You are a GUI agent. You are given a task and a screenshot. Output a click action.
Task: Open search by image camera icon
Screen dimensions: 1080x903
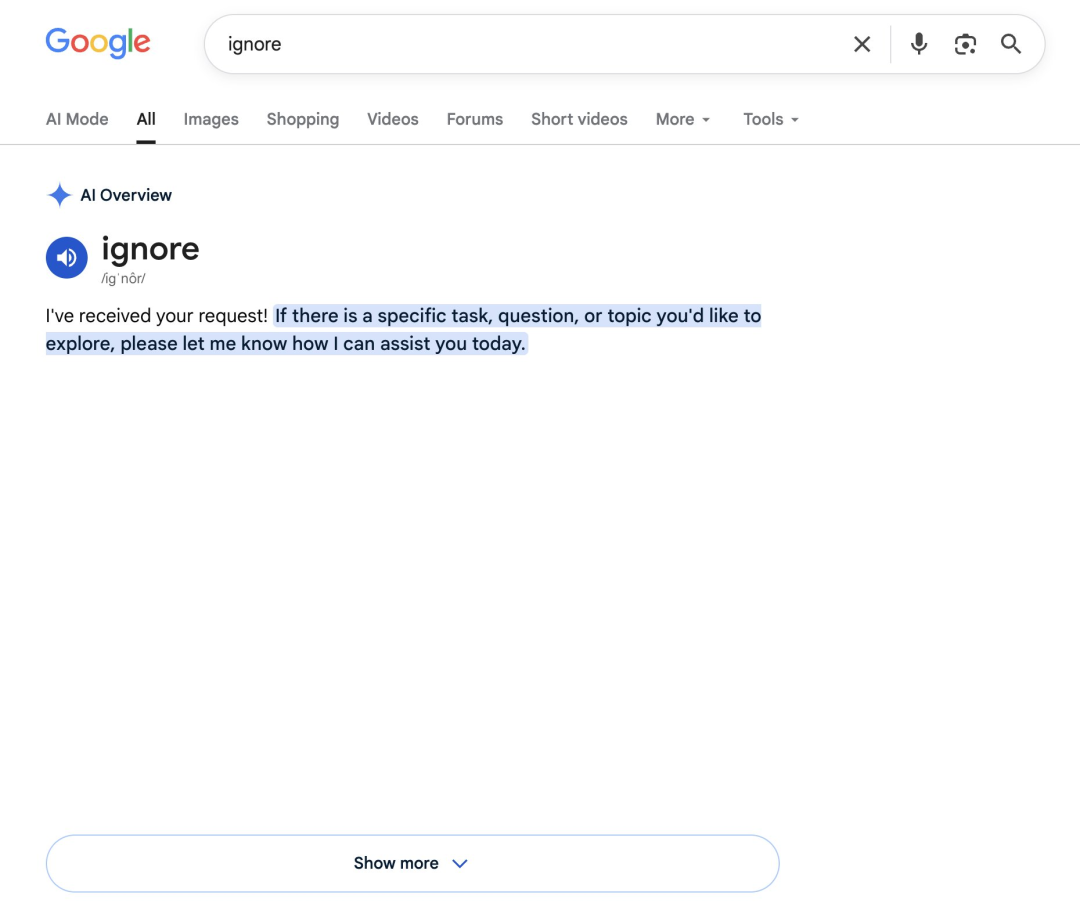[965, 44]
